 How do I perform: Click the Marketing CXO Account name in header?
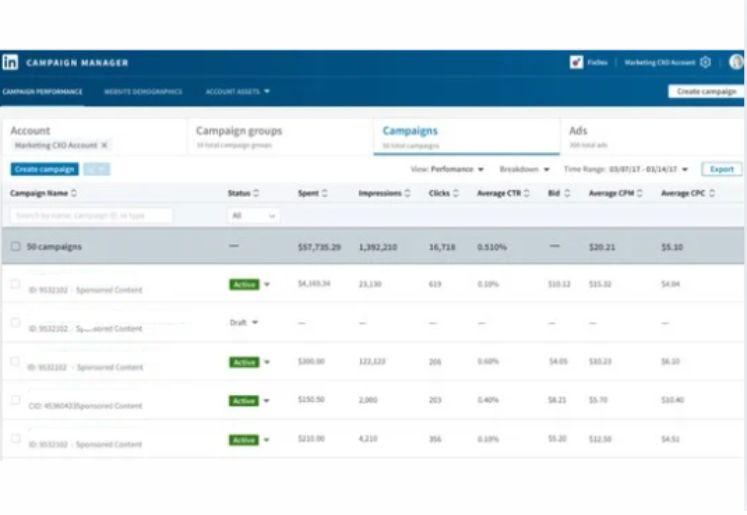pyautogui.click(x=660, y=62)
